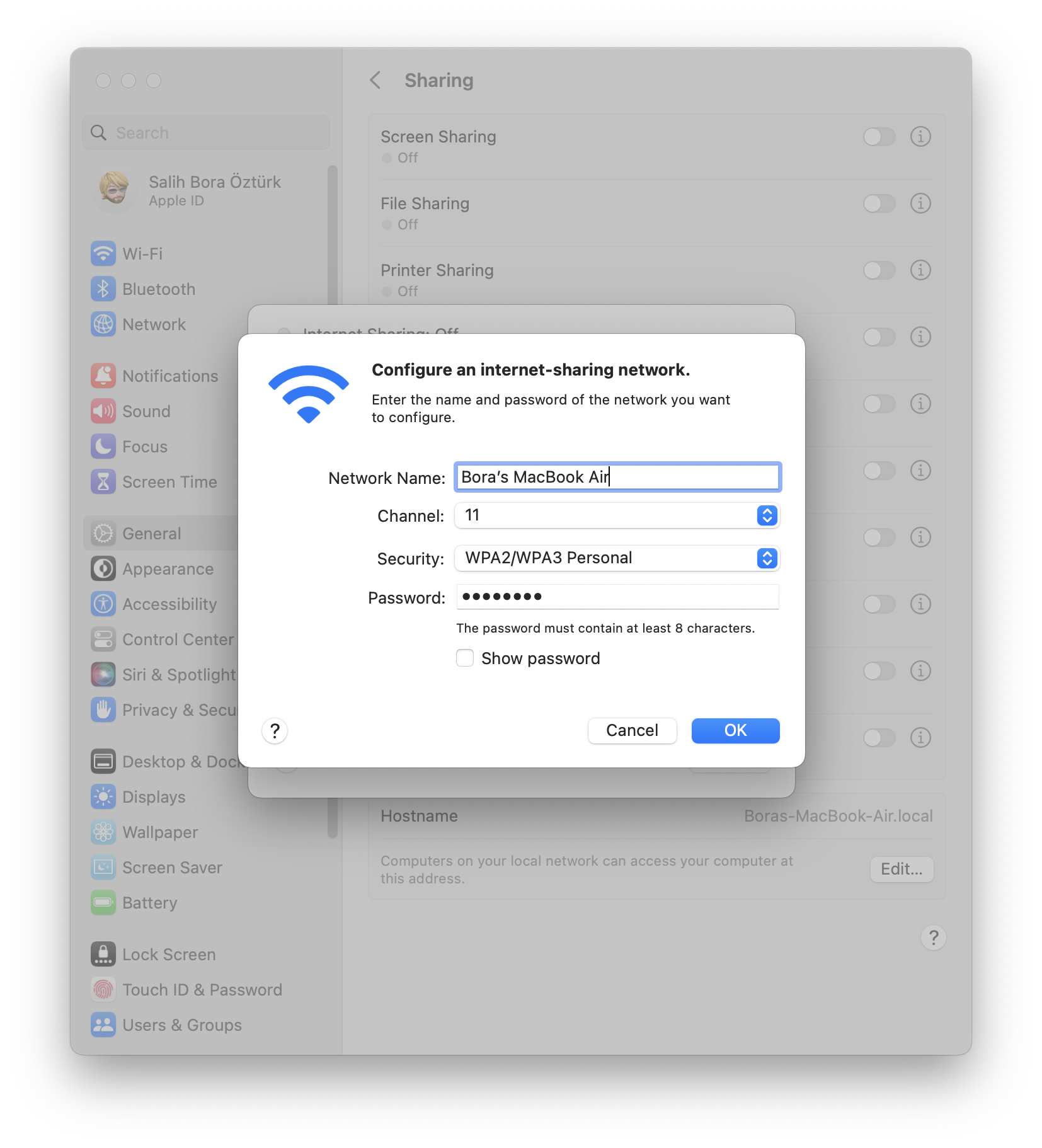This screenshot has width=1042, height=1148.
Task: Select Lock Screen in the sidebar
Action: [168, 955]
